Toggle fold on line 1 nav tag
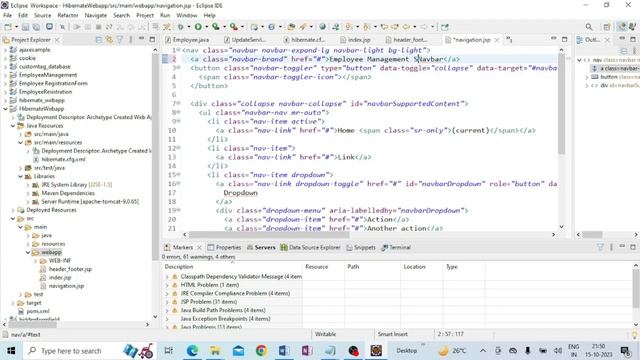Screen dimensions: 640x360 point(179,50)
